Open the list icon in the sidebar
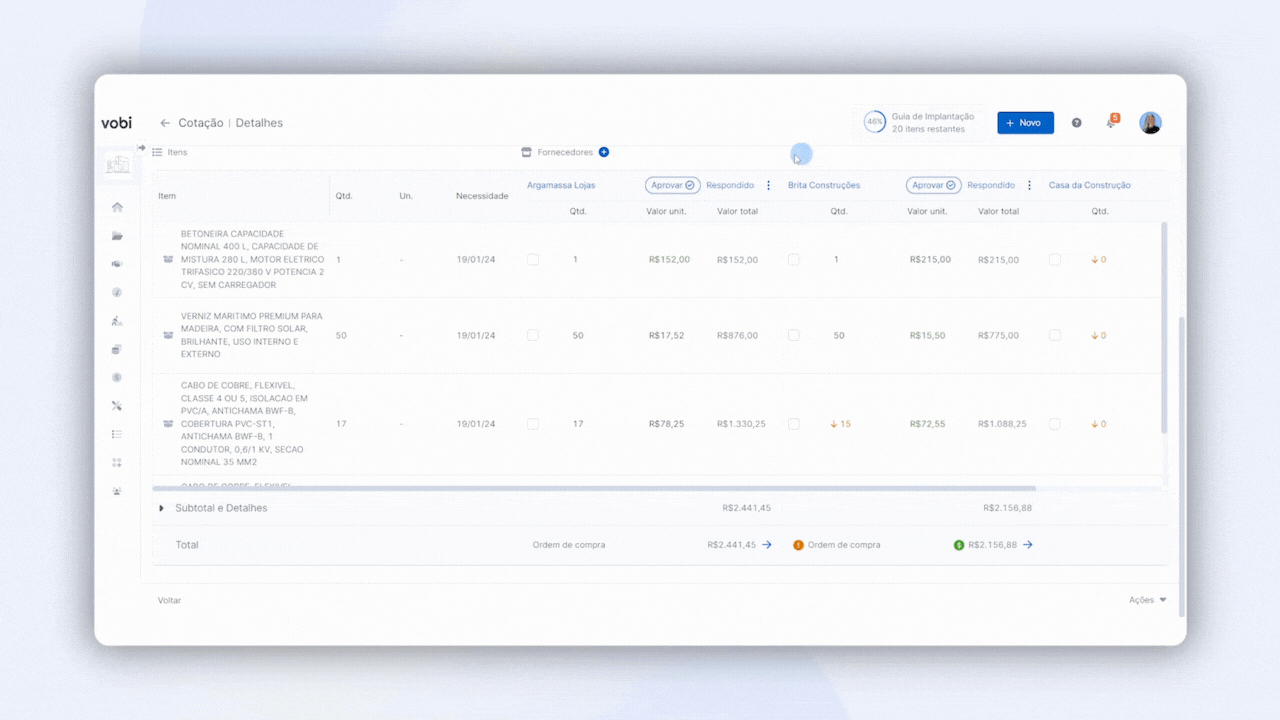 point(117,434)
